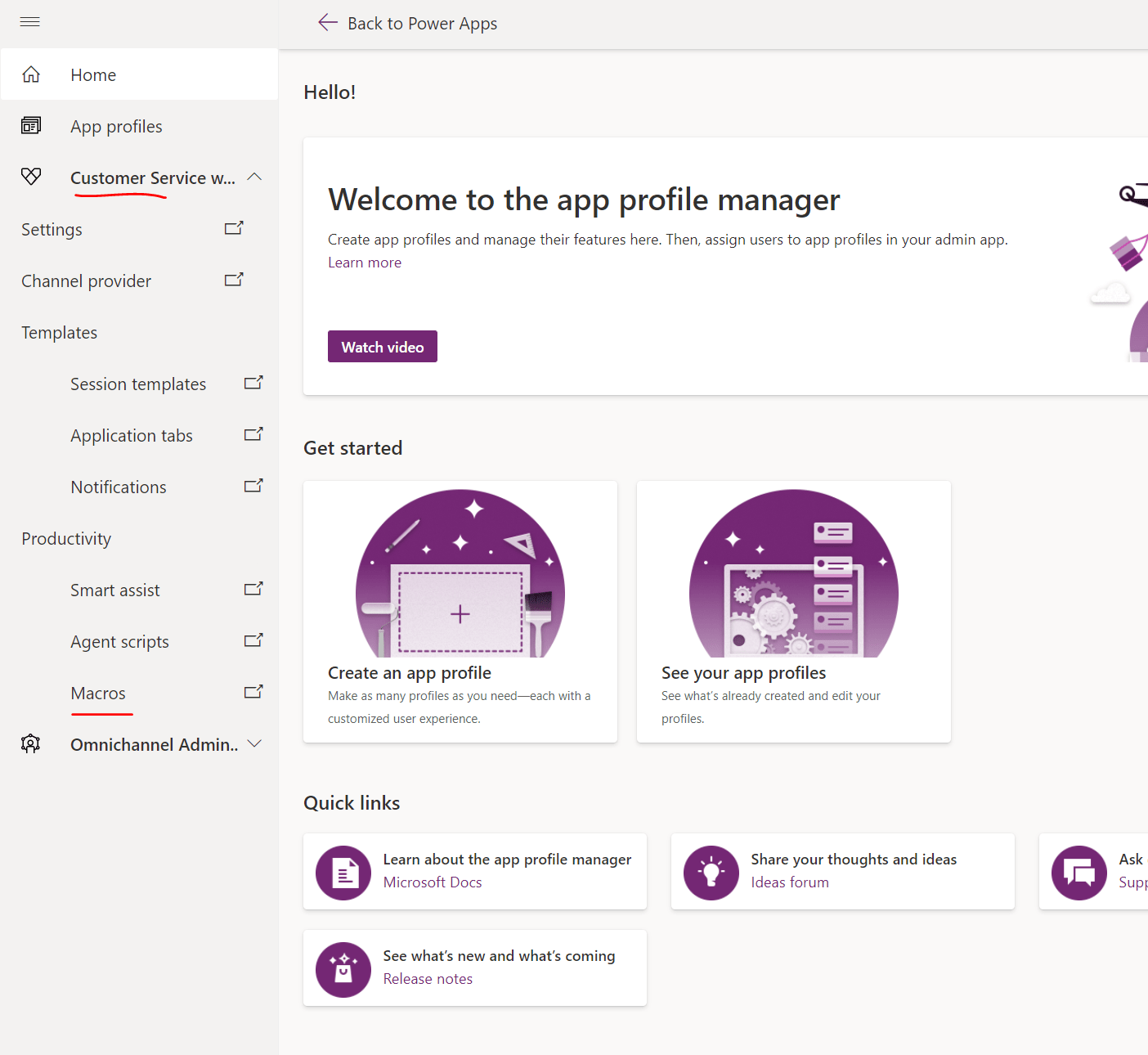Click the 'Create an app profile' heading
This screenshot has width=1148, height=1055.
(x=410, y=672)
